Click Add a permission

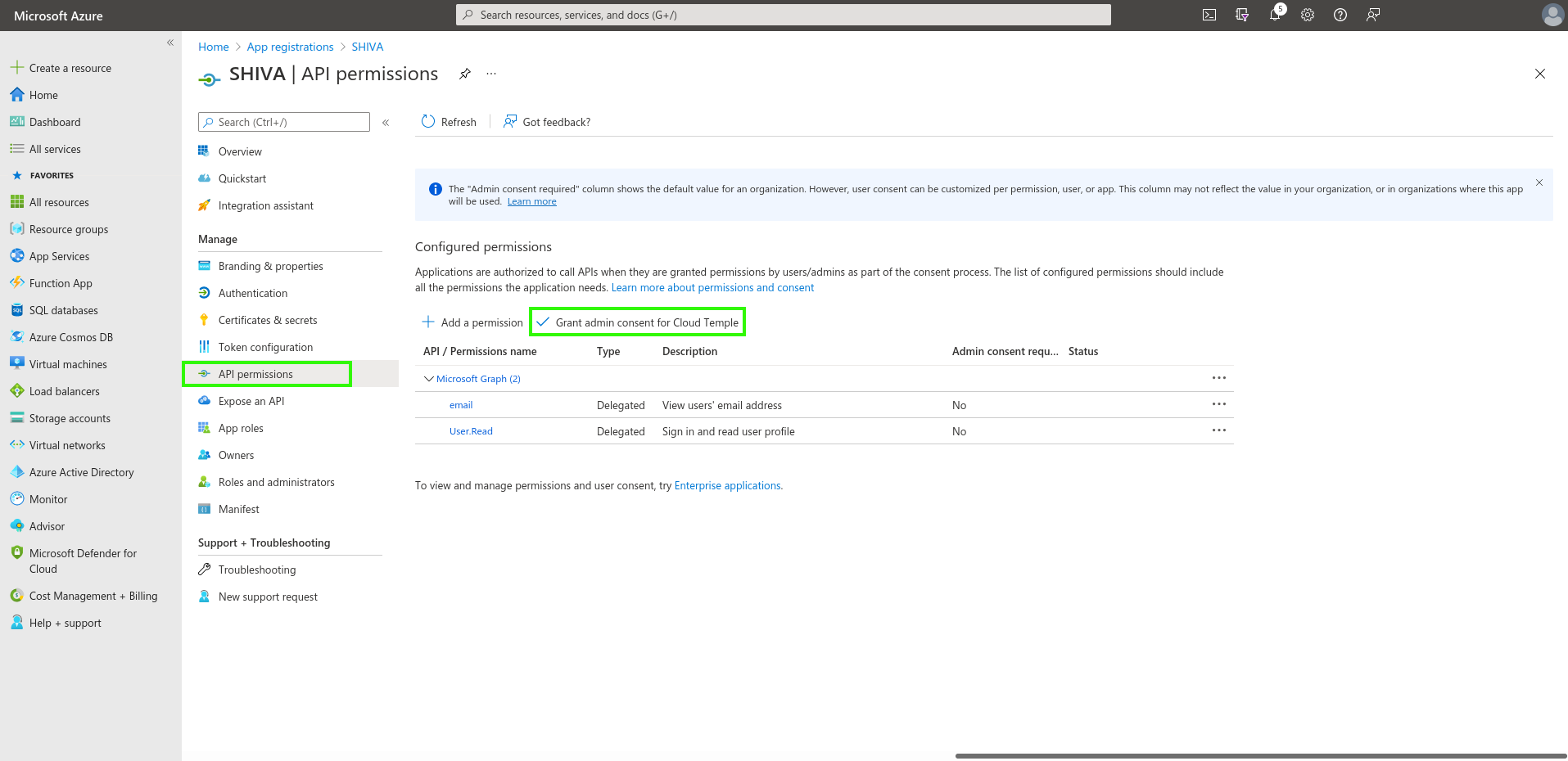pos(472,322)
